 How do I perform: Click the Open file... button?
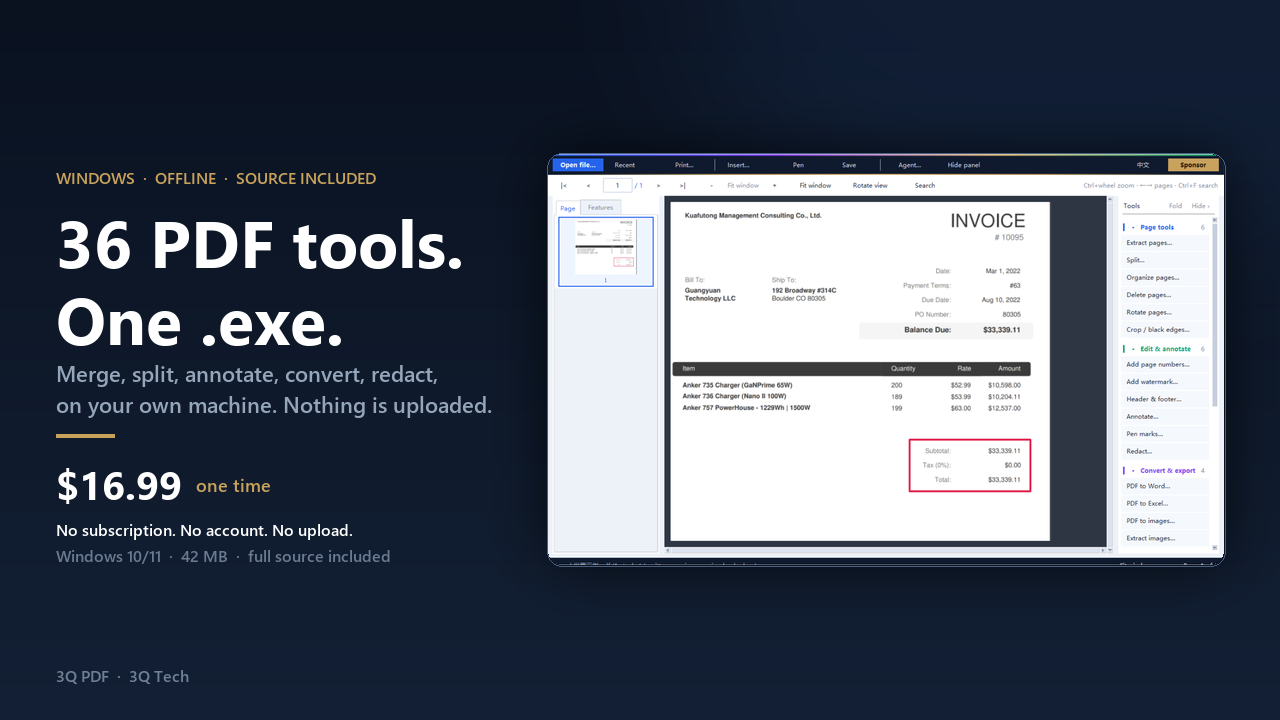(578, 165)
